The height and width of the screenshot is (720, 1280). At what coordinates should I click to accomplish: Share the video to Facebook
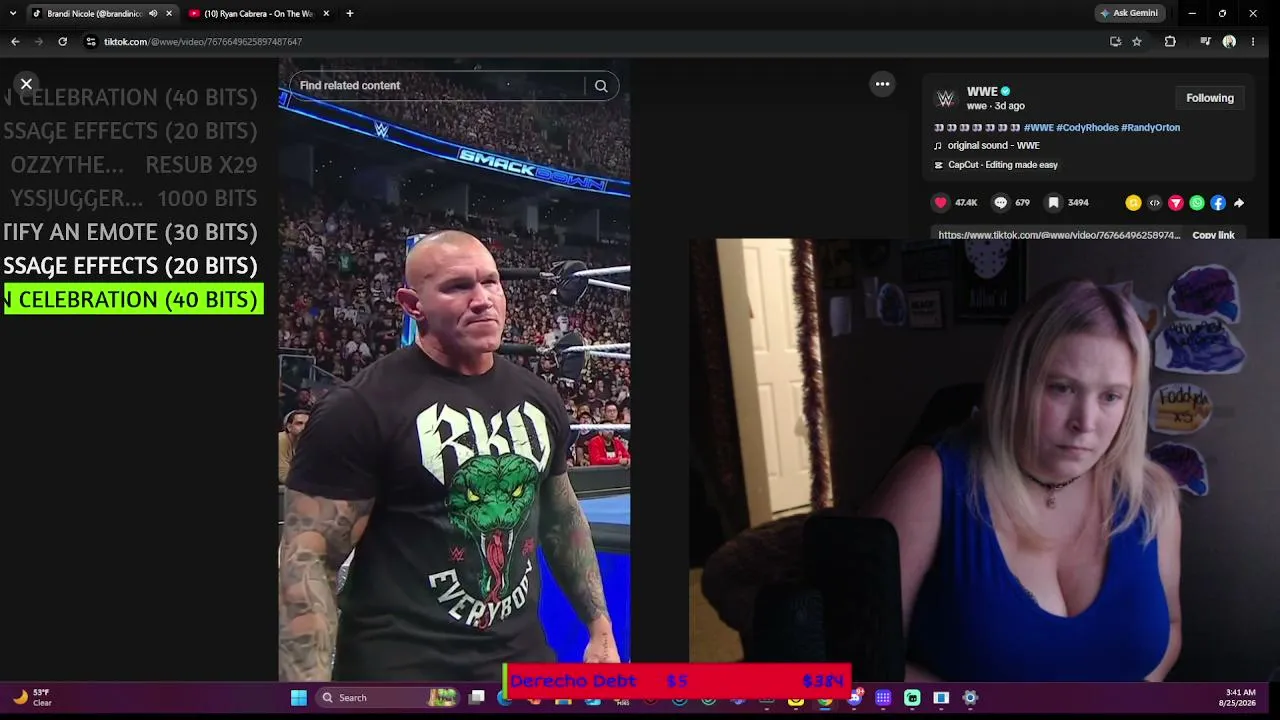pos(1217,203)
